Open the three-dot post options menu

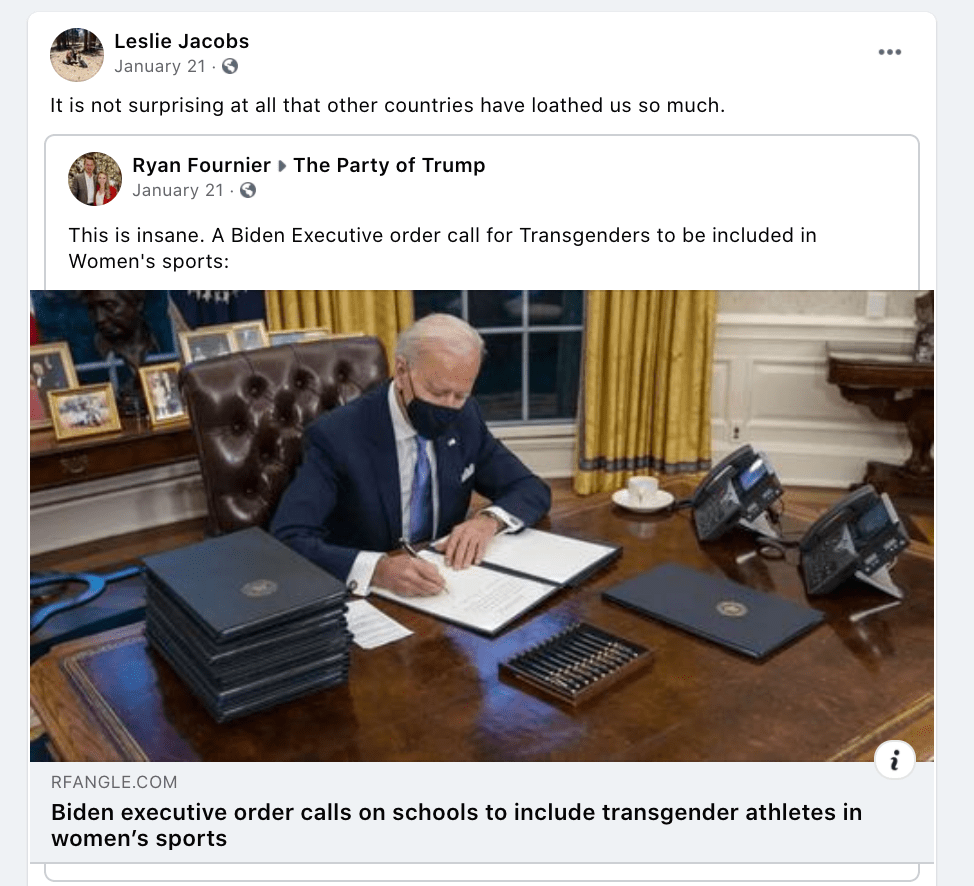pos(890,52)
